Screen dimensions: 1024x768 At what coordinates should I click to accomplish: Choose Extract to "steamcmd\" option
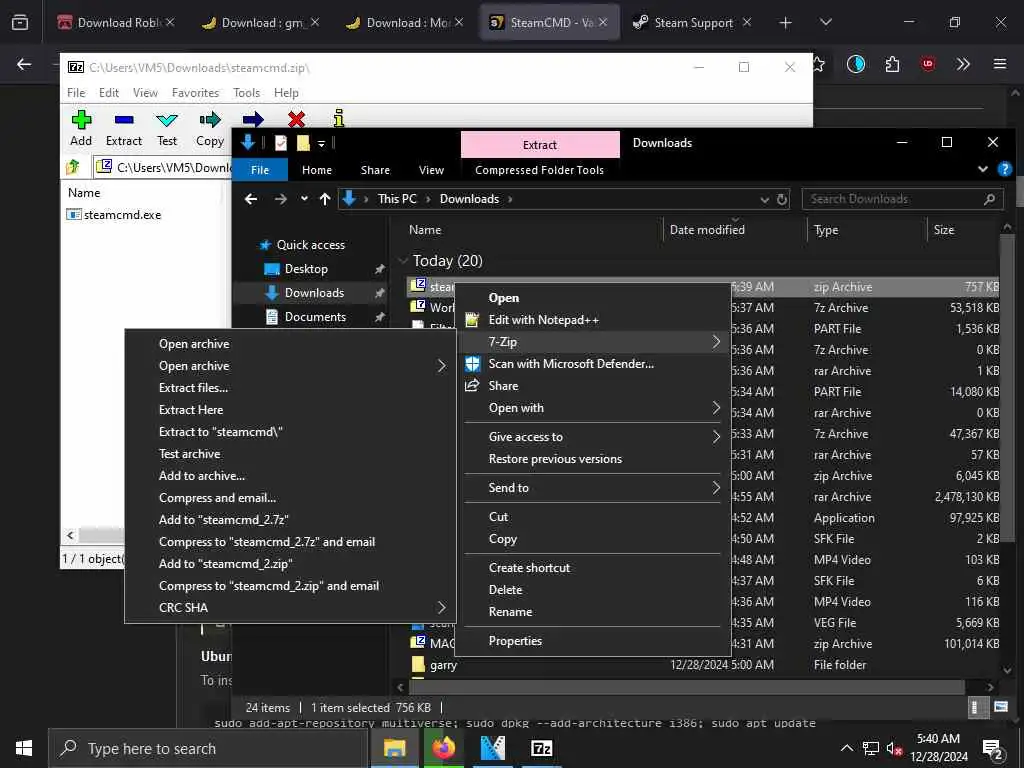pyautogui.click(x=291, y=432)
